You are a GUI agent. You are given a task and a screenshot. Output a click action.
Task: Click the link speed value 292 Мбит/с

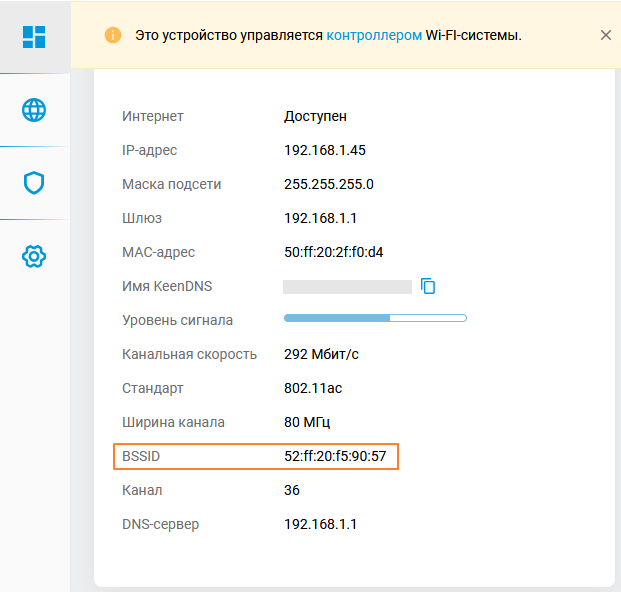(x=321, y=354)
